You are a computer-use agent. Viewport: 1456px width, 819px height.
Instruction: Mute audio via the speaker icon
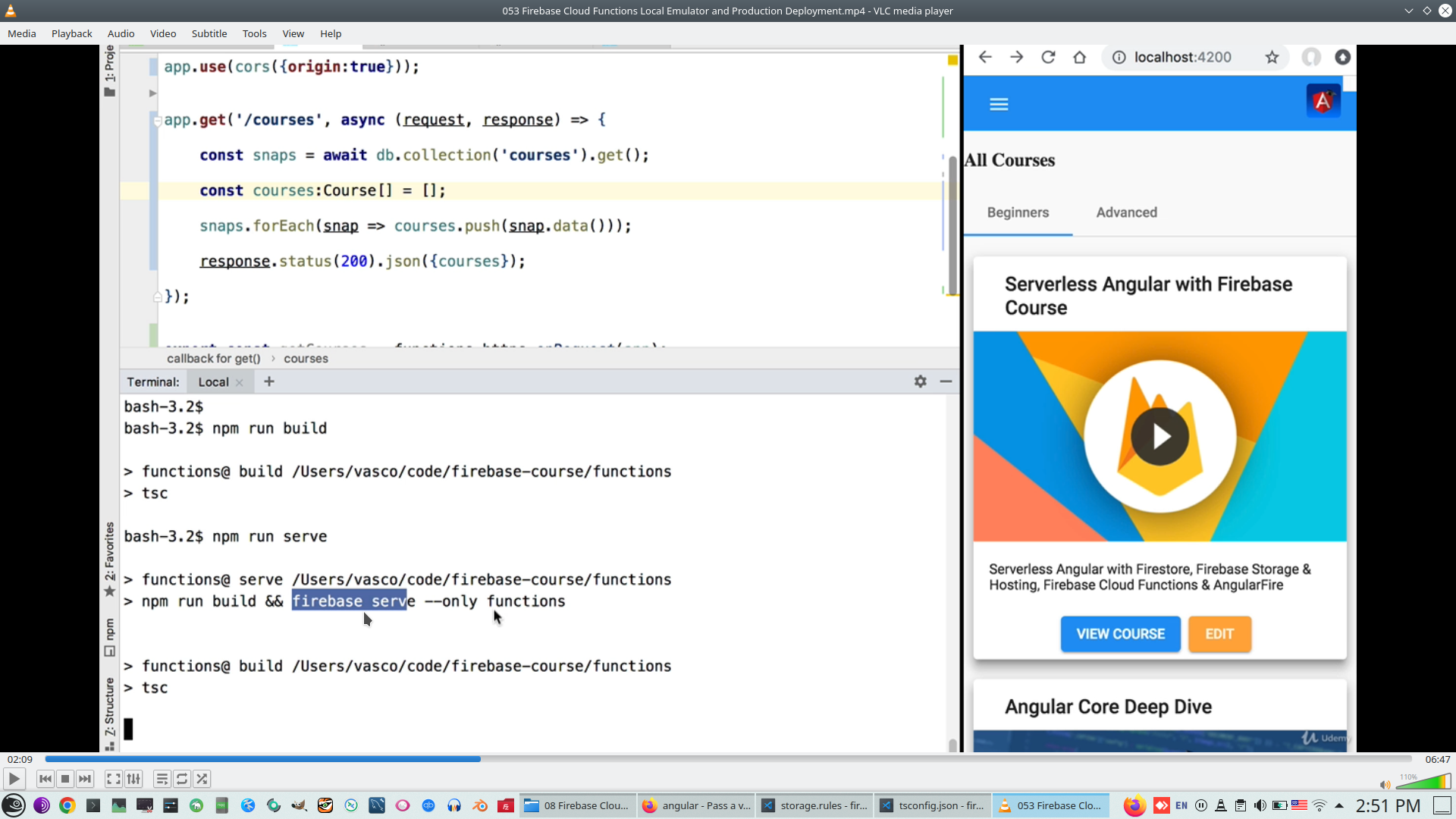point(1386,786)
